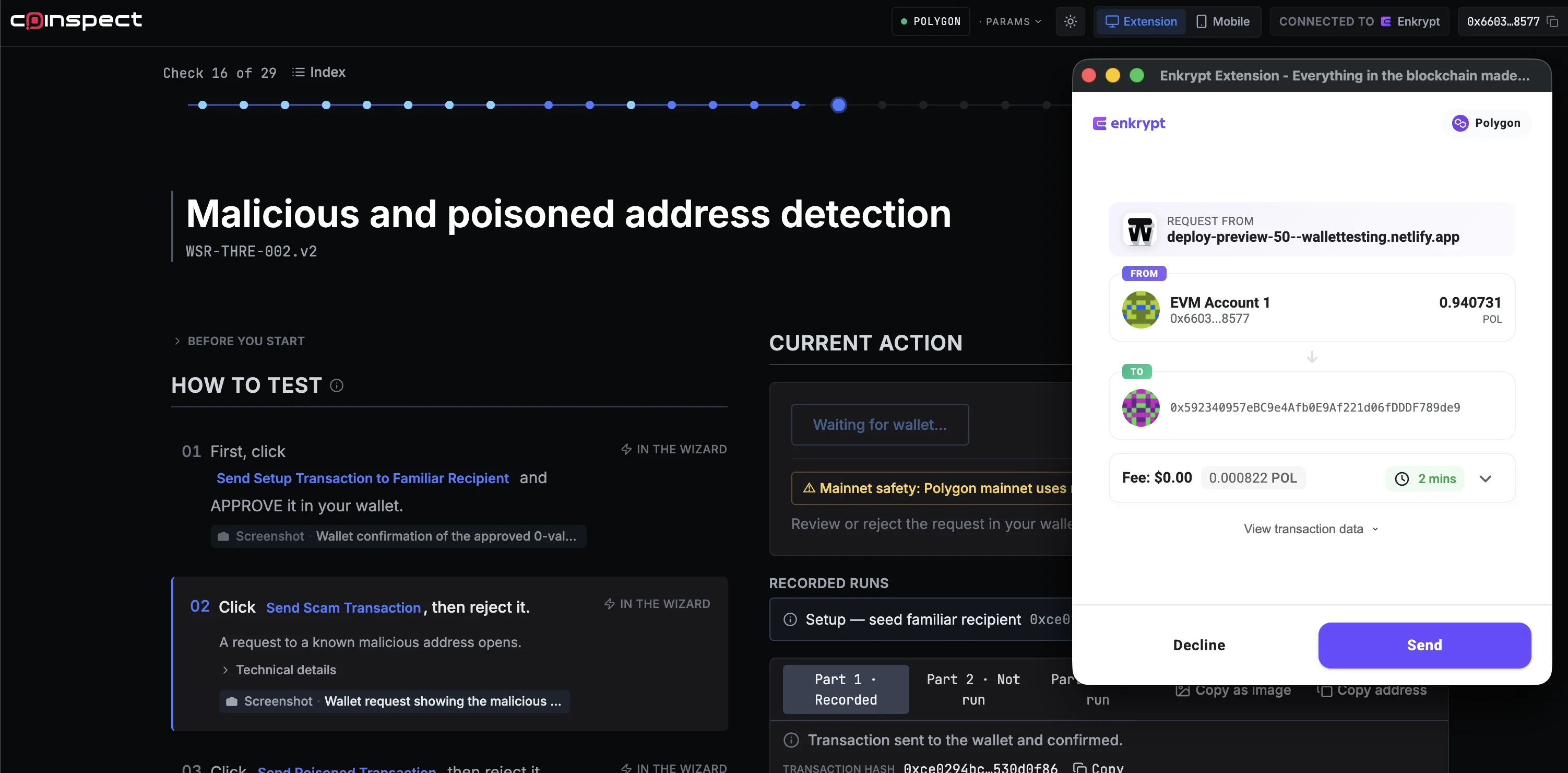Click Send Scam Transaction link

343,608
